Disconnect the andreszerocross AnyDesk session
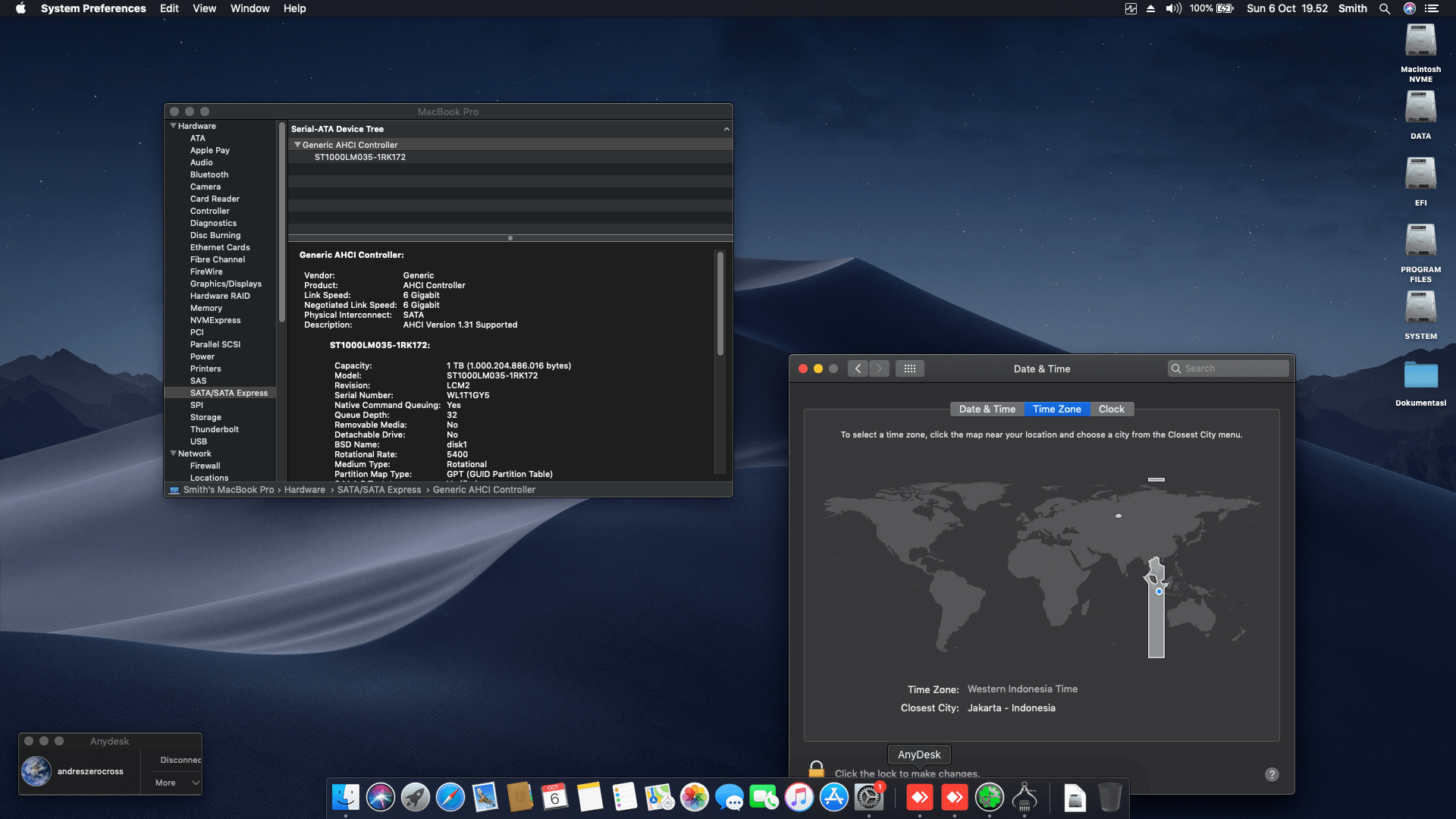Viewport: 1456px width, 819px height. (180, 760)
